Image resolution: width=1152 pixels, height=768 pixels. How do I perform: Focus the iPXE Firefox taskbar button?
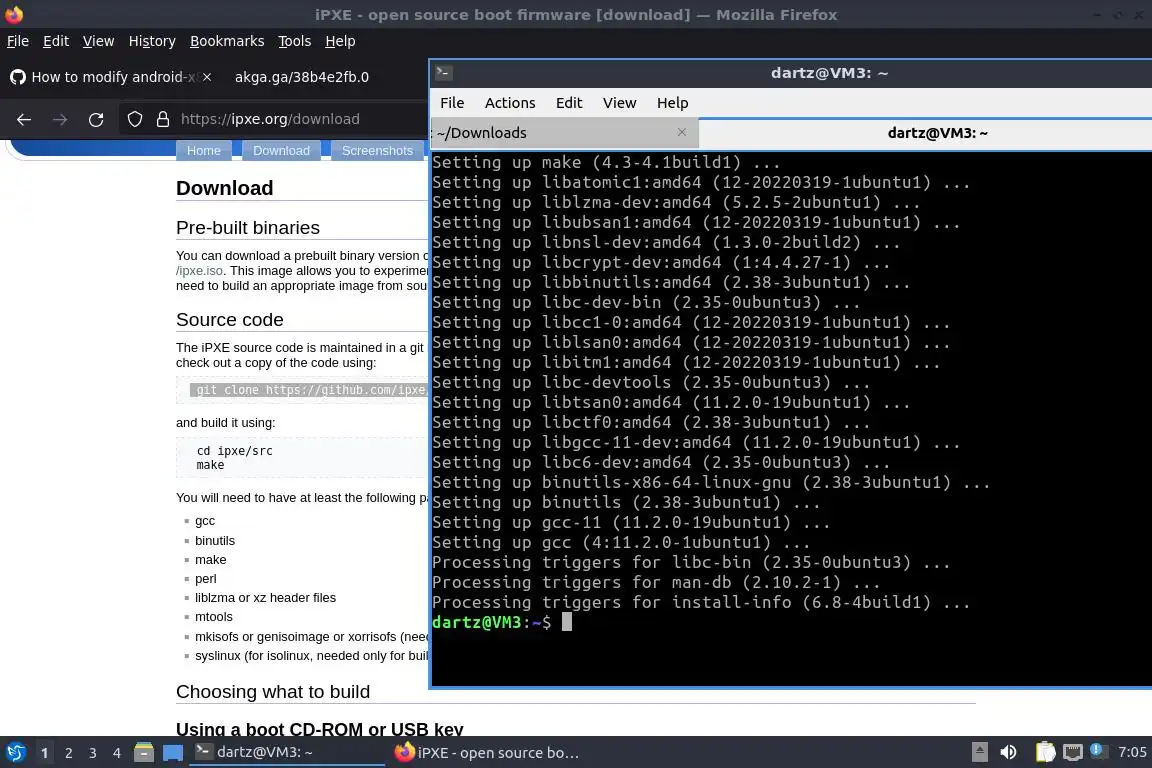tap(486, 752)
